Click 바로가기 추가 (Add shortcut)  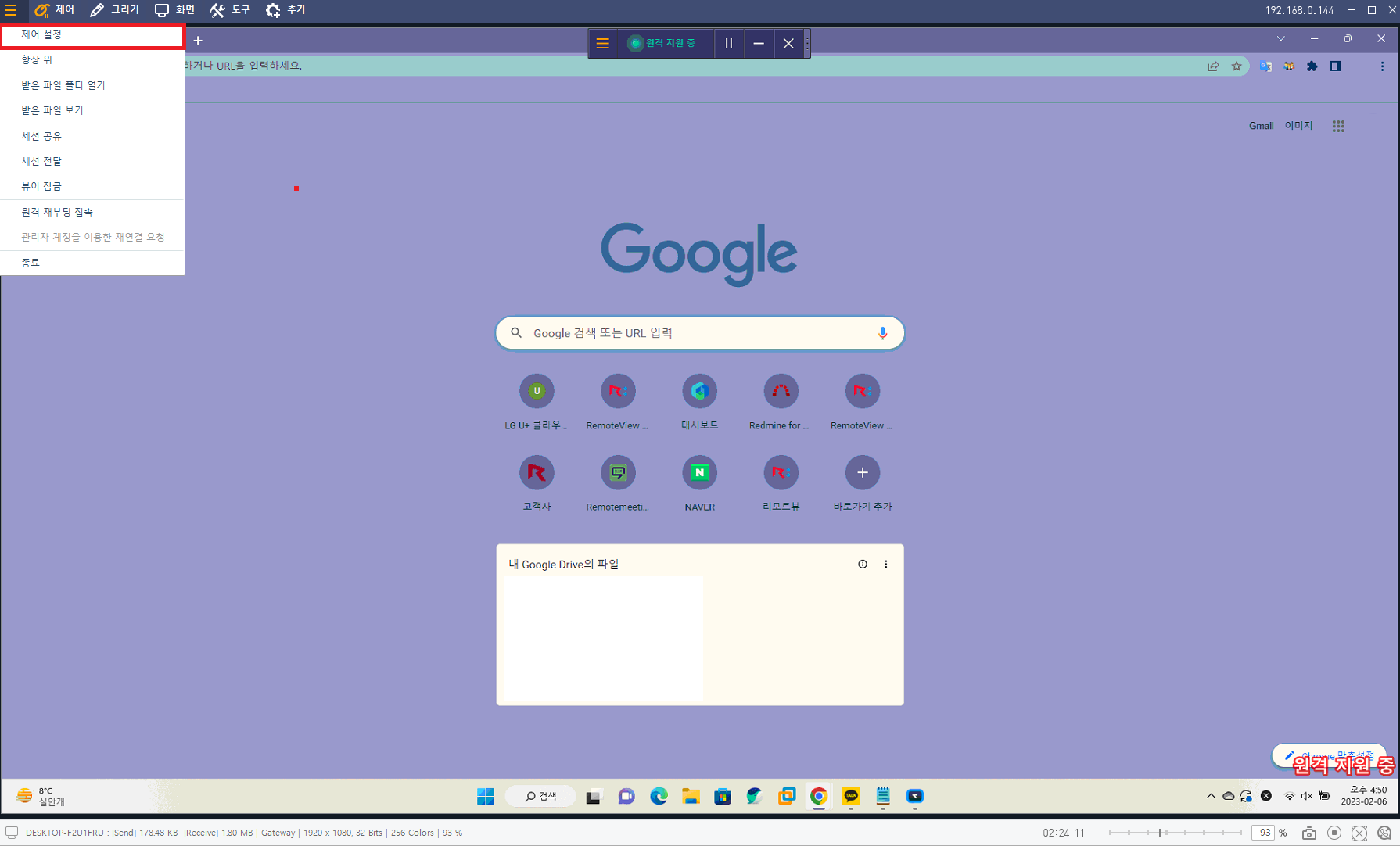click(x=862, y=485)
